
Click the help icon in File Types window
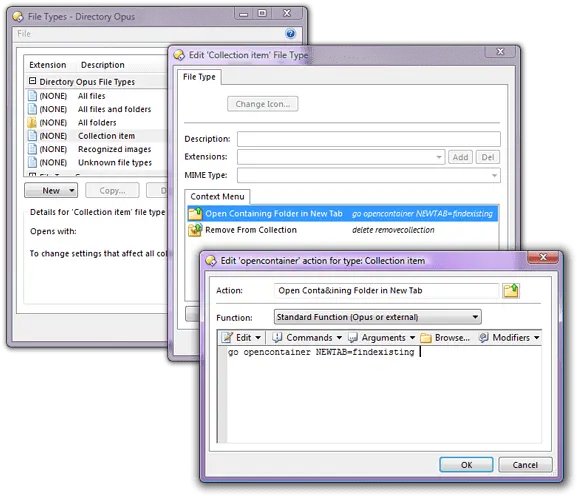(x=290, y=33)
